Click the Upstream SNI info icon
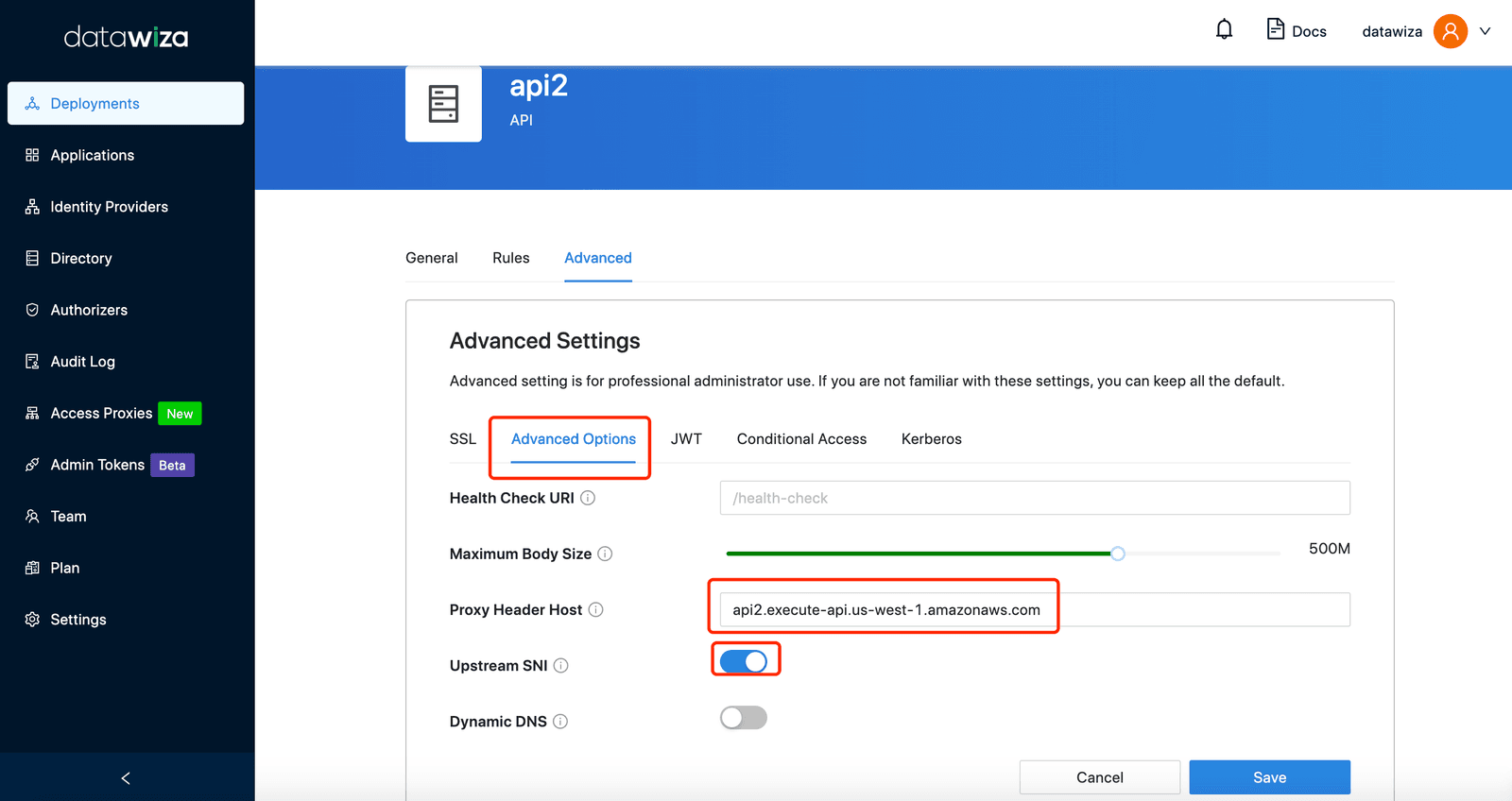 coord(560,665)
